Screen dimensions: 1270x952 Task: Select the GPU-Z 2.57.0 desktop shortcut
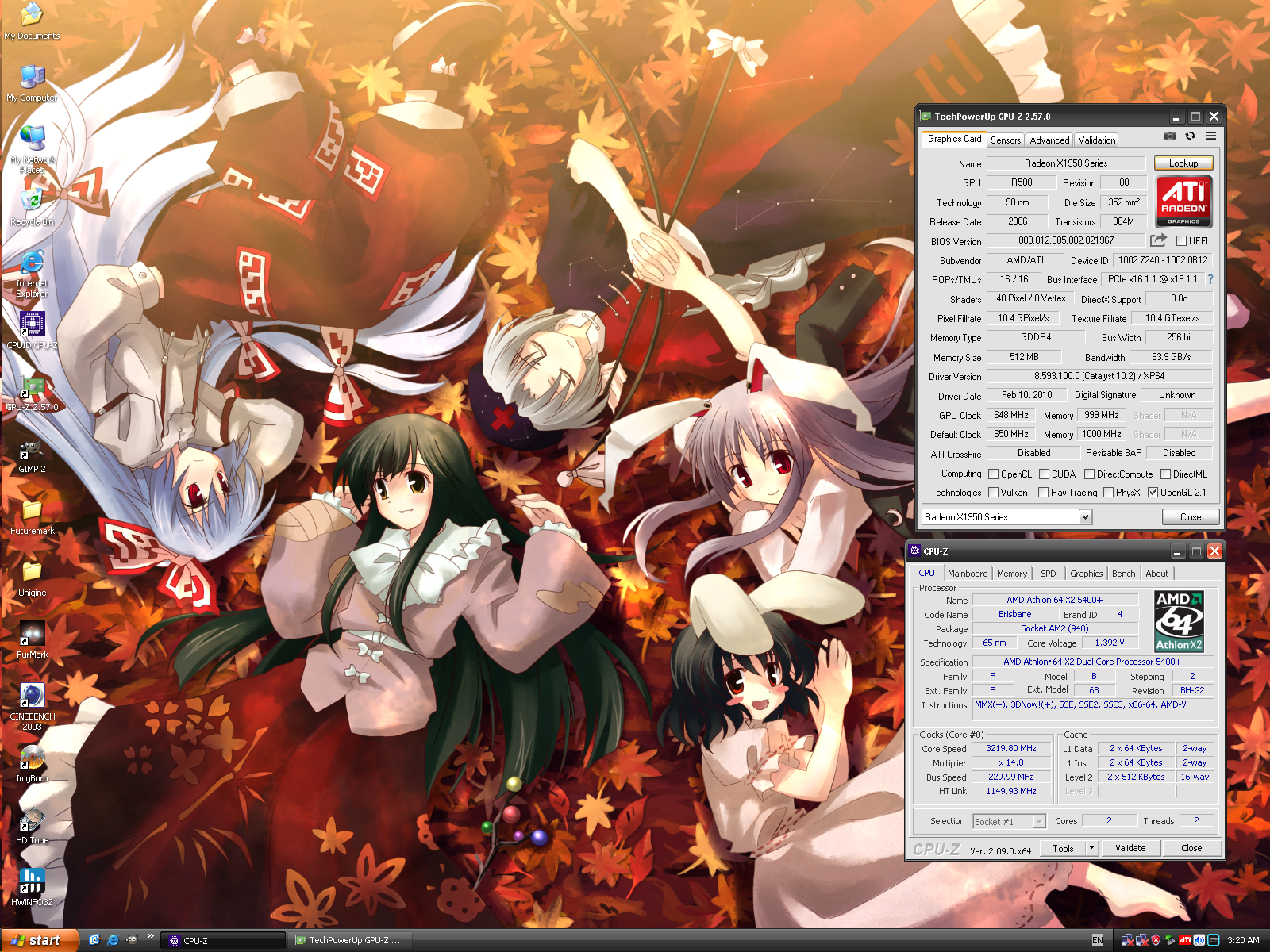click(x=32, y=392)
